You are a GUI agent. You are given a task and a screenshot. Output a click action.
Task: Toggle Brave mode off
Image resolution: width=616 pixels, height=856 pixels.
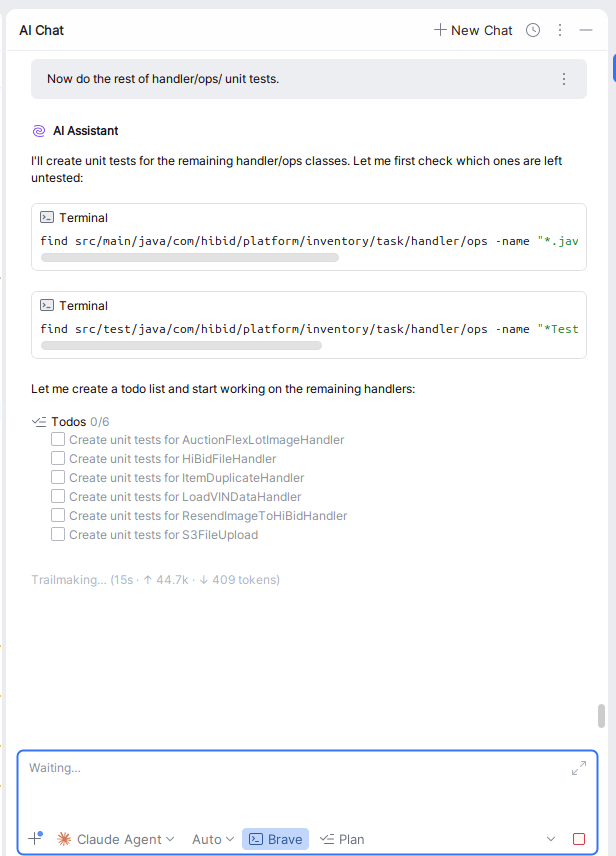tap(275, 839)
